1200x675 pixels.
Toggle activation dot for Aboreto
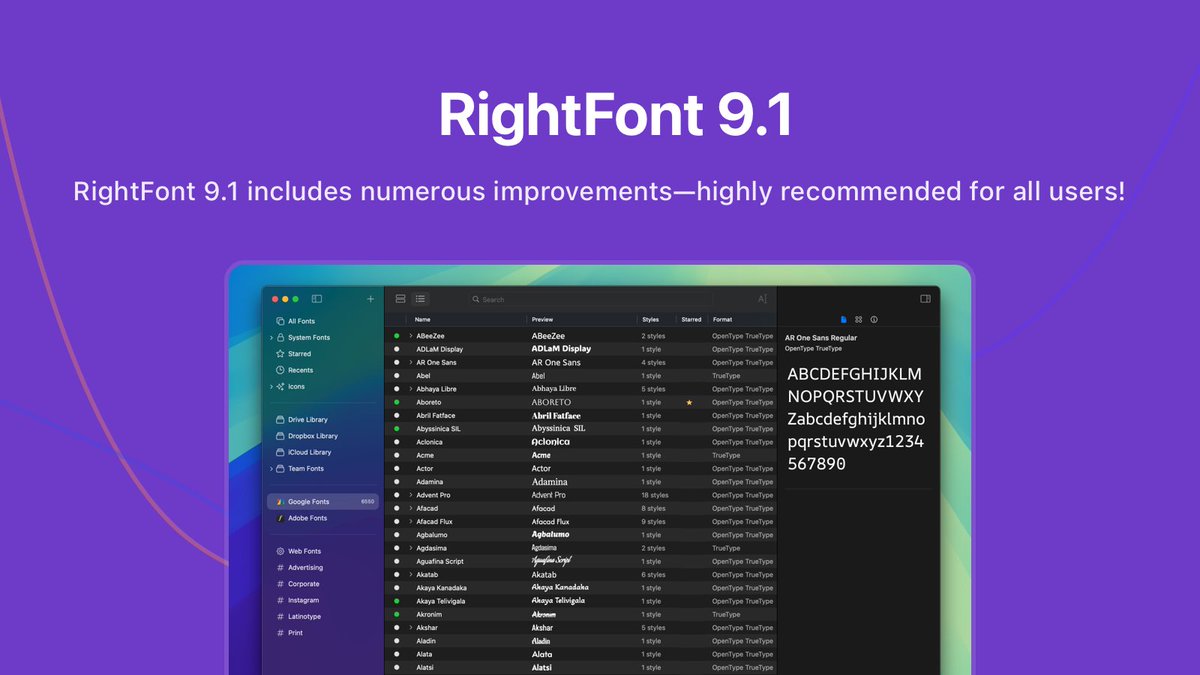[396, 402]
